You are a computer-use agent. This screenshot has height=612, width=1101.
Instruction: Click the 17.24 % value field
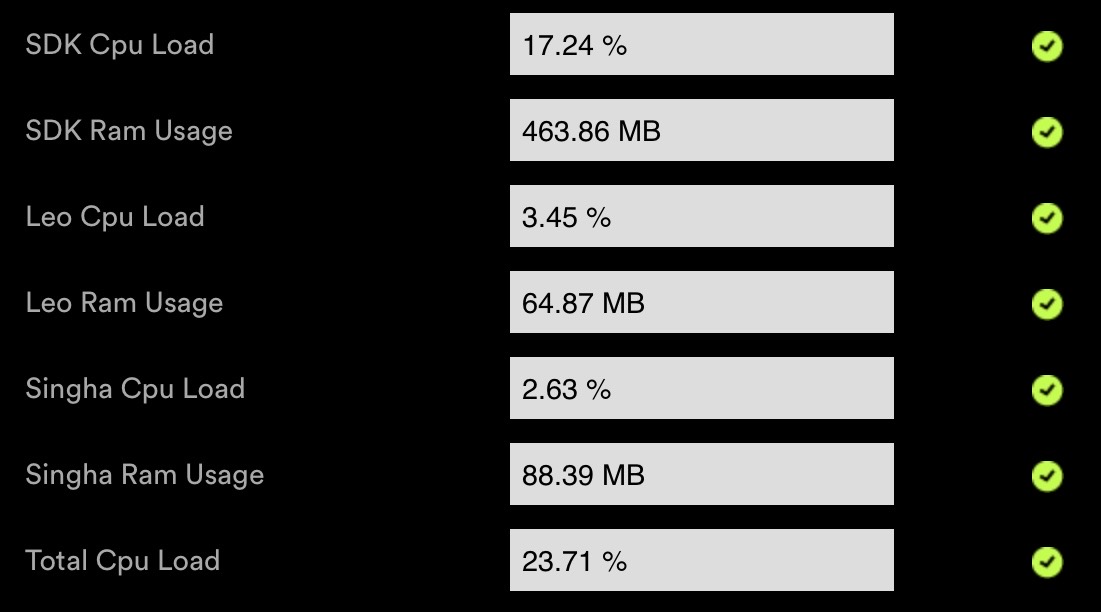point(701,44)
